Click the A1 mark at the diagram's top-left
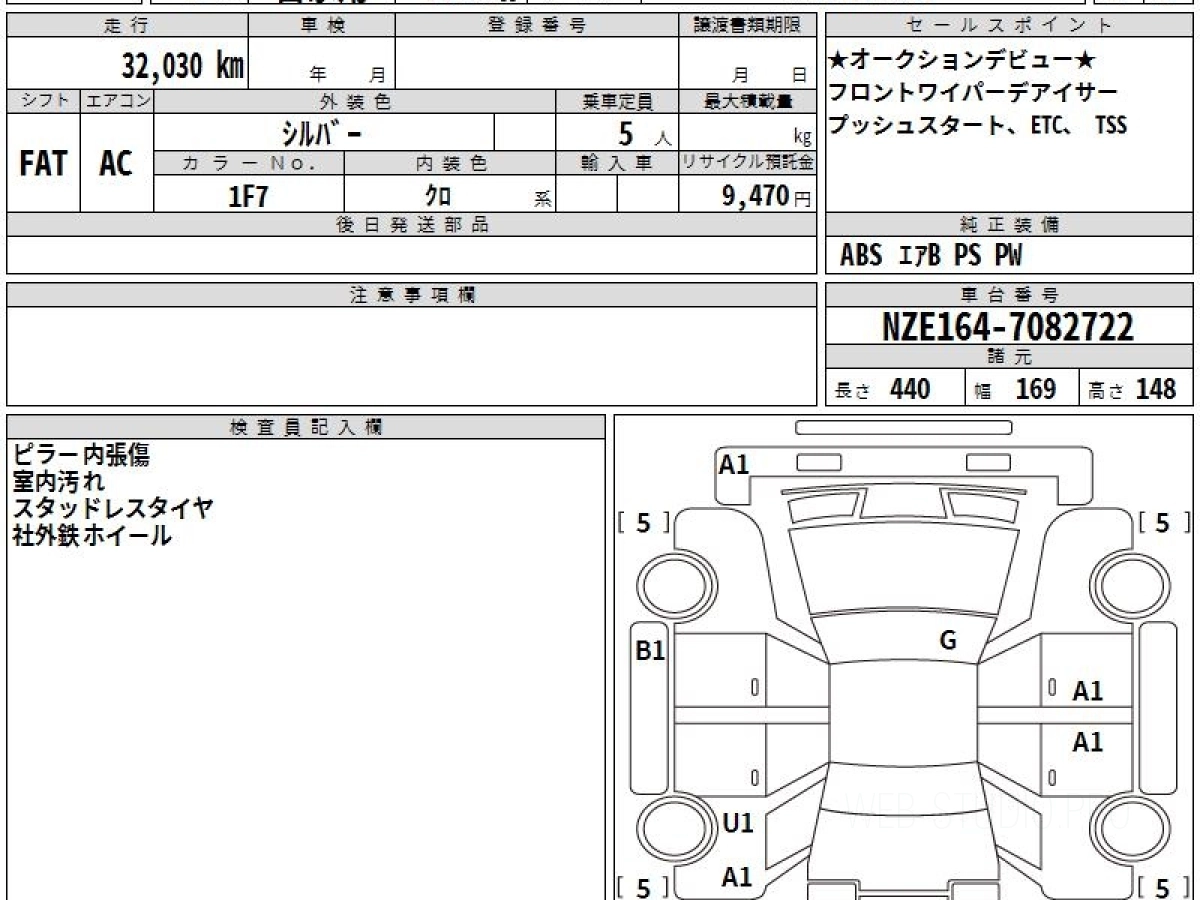1200x900 pixels. click(x=734, y=464)
